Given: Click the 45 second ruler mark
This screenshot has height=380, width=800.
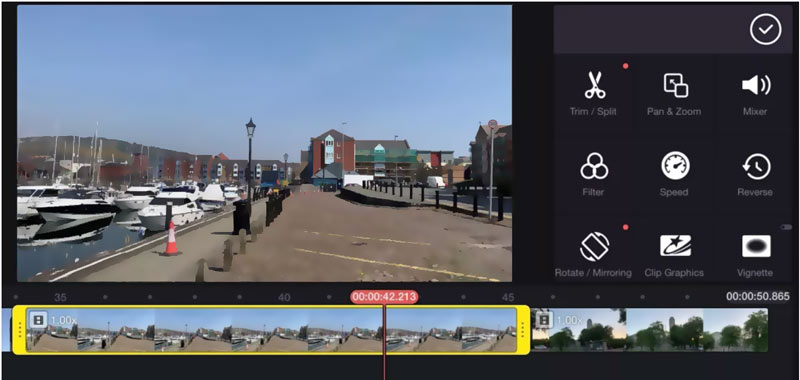Looking at the screenshot, I should (x=508, y=297).
